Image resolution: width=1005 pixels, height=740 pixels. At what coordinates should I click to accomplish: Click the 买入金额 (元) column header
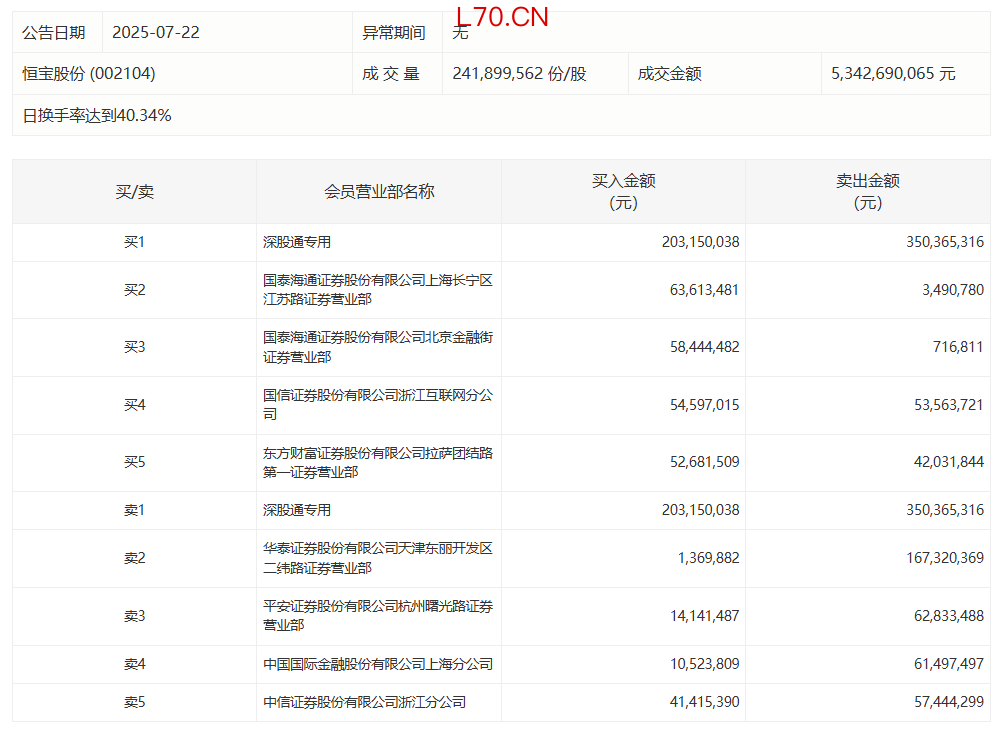pos(623,192)
